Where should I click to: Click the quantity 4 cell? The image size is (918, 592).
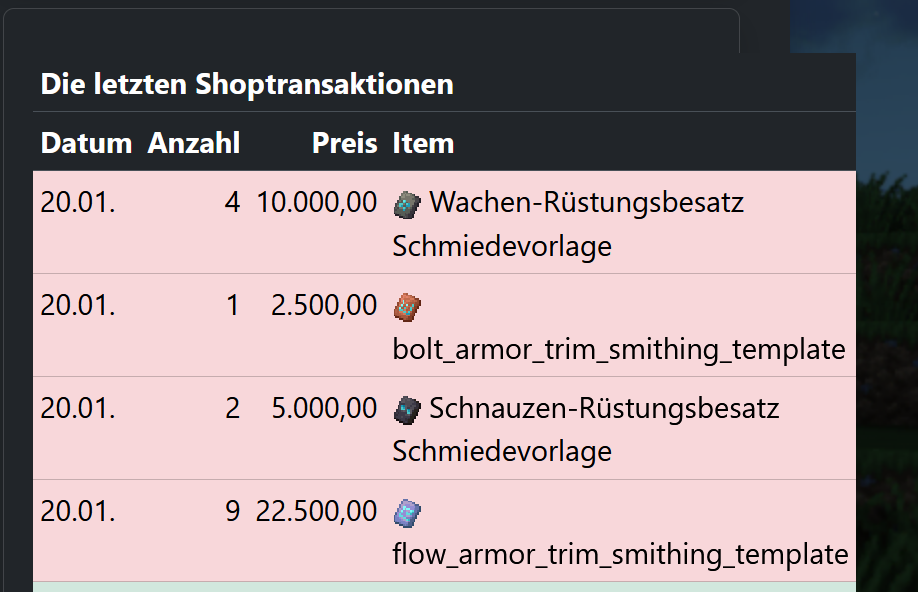tap(232, 203)
